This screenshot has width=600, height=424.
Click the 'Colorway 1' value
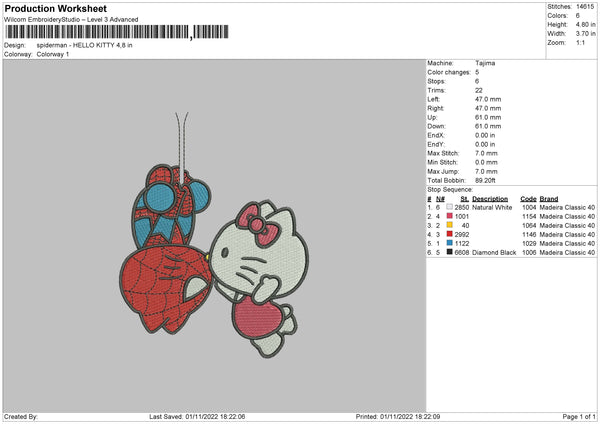pos(53,54)
